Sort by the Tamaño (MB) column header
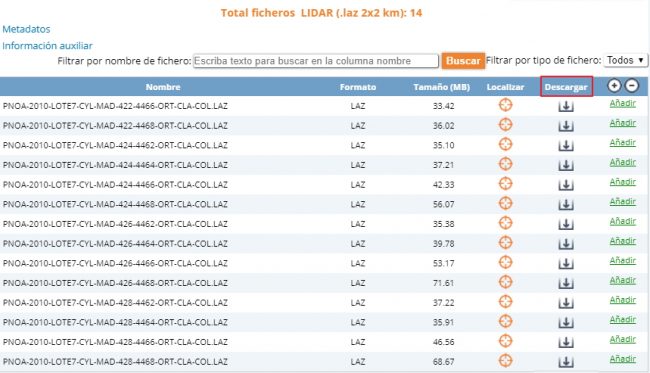 (441, 87)
